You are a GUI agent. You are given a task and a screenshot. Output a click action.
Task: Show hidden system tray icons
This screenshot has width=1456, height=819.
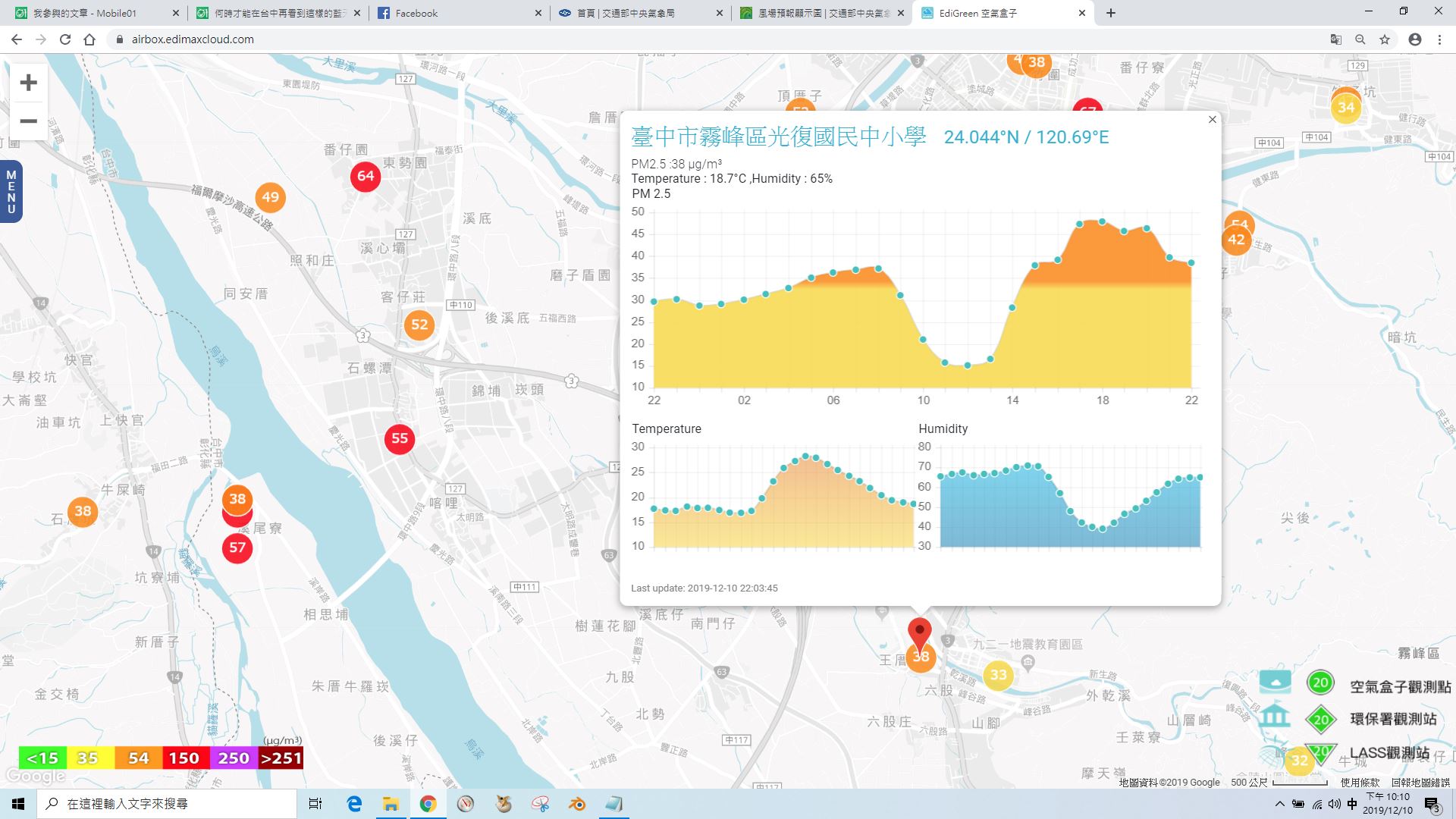1280,804
